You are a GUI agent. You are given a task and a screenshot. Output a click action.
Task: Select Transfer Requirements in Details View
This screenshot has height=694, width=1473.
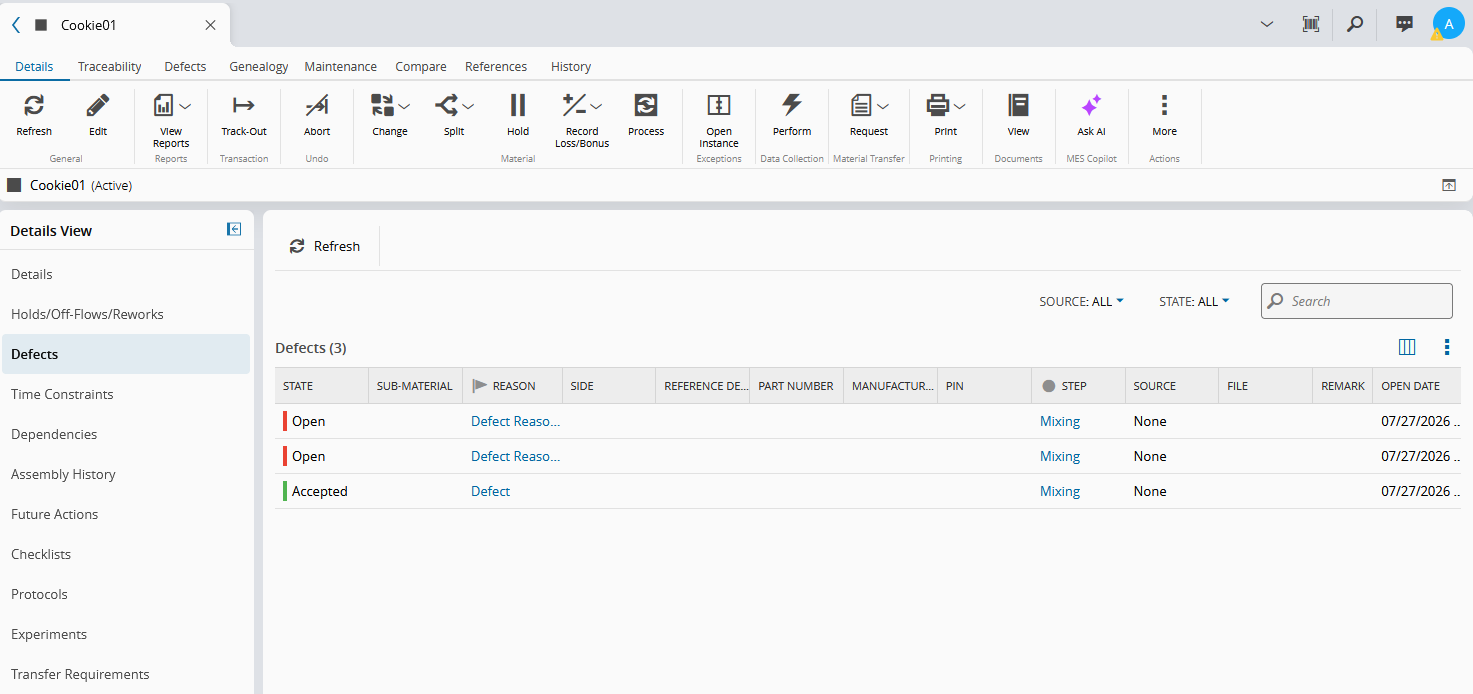coord(126,674)
